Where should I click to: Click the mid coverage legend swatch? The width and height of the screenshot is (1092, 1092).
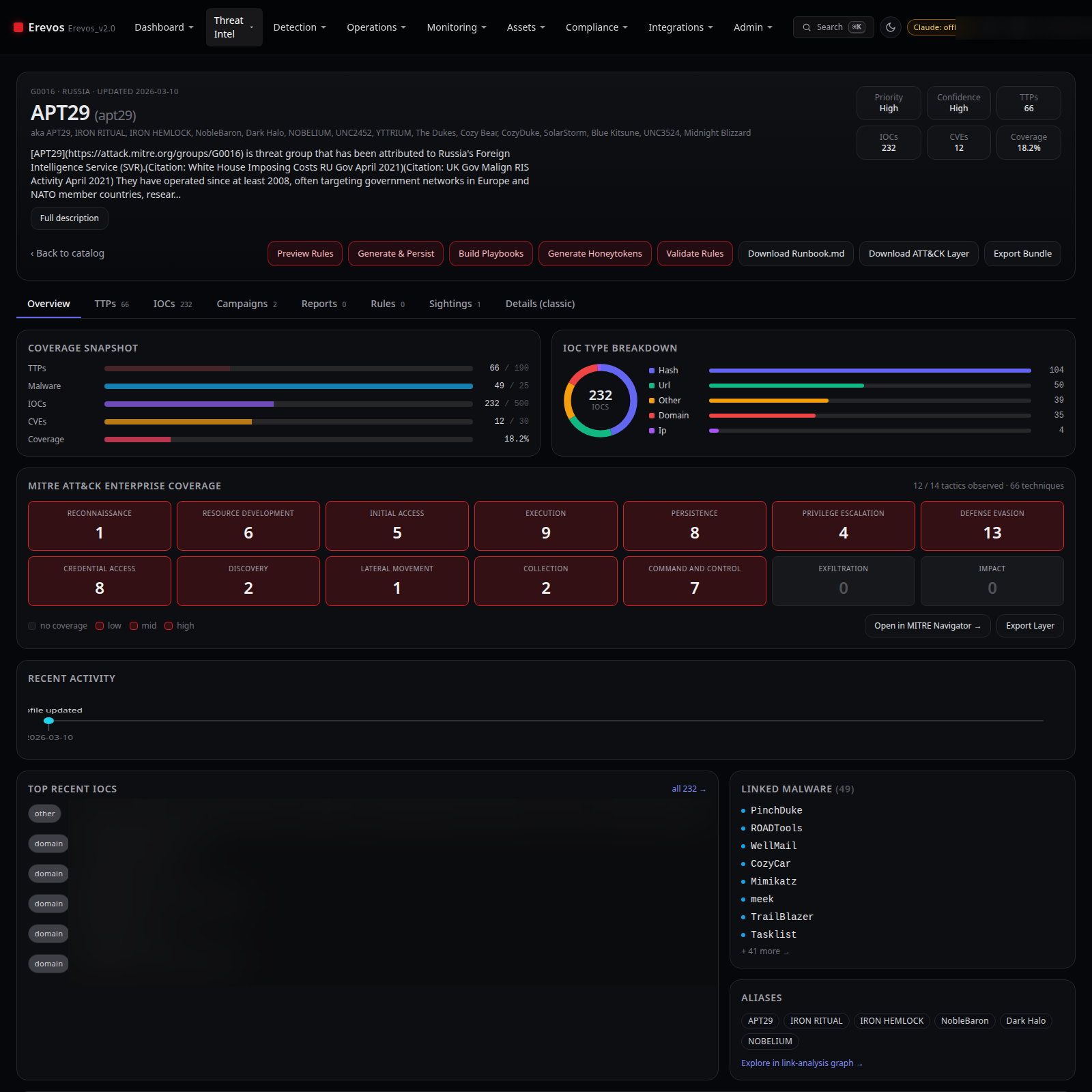(134, 626)
